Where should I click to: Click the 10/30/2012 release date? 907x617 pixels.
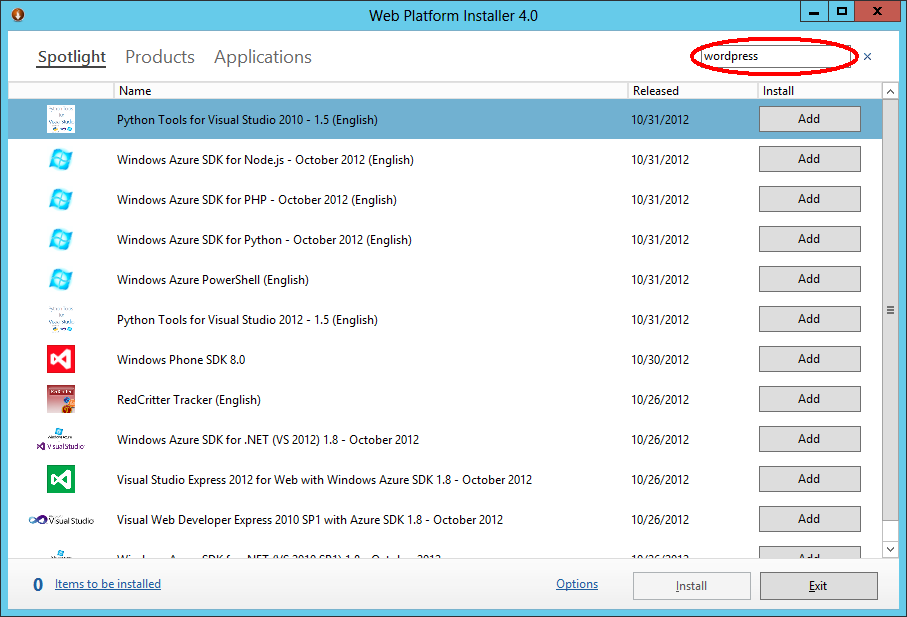[x=660, y=360]
